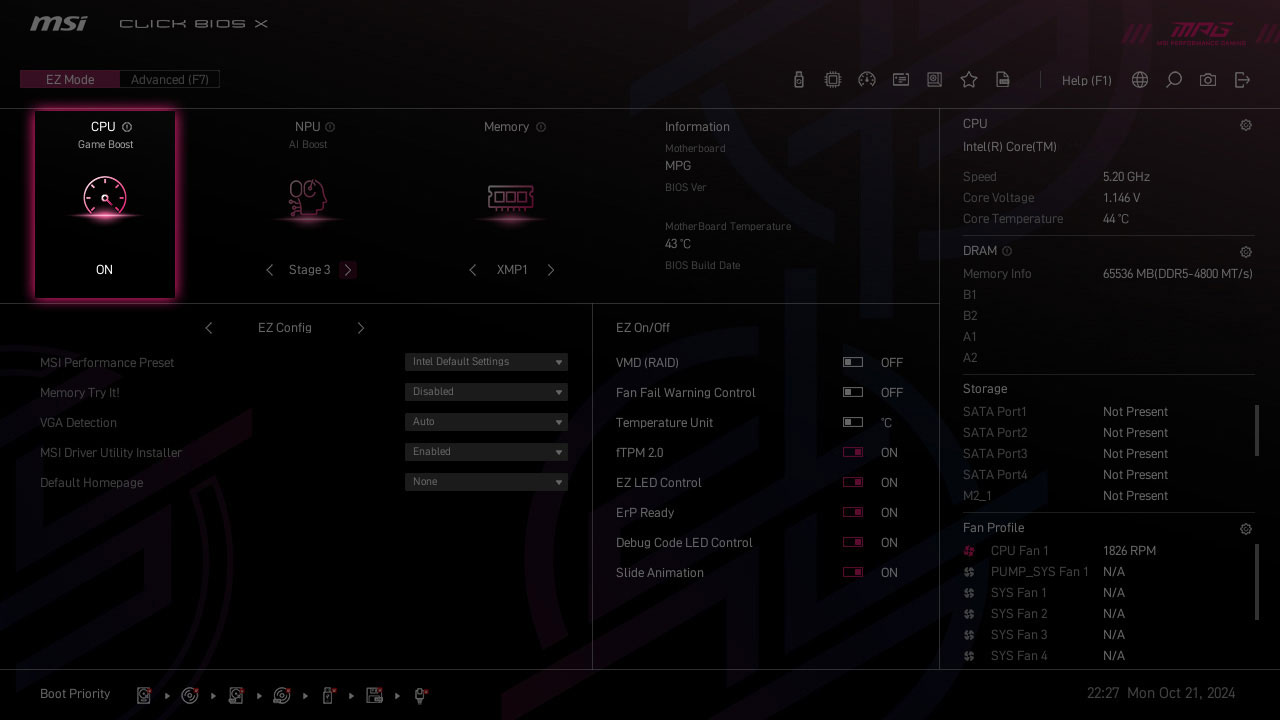
Task: Disable the fTPM 2.0 toggle
Action: click(x=853, y=453)
